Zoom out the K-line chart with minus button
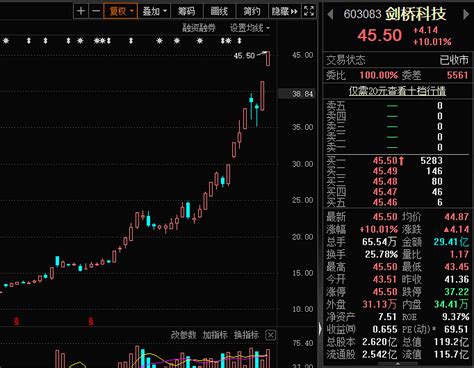 96,11
